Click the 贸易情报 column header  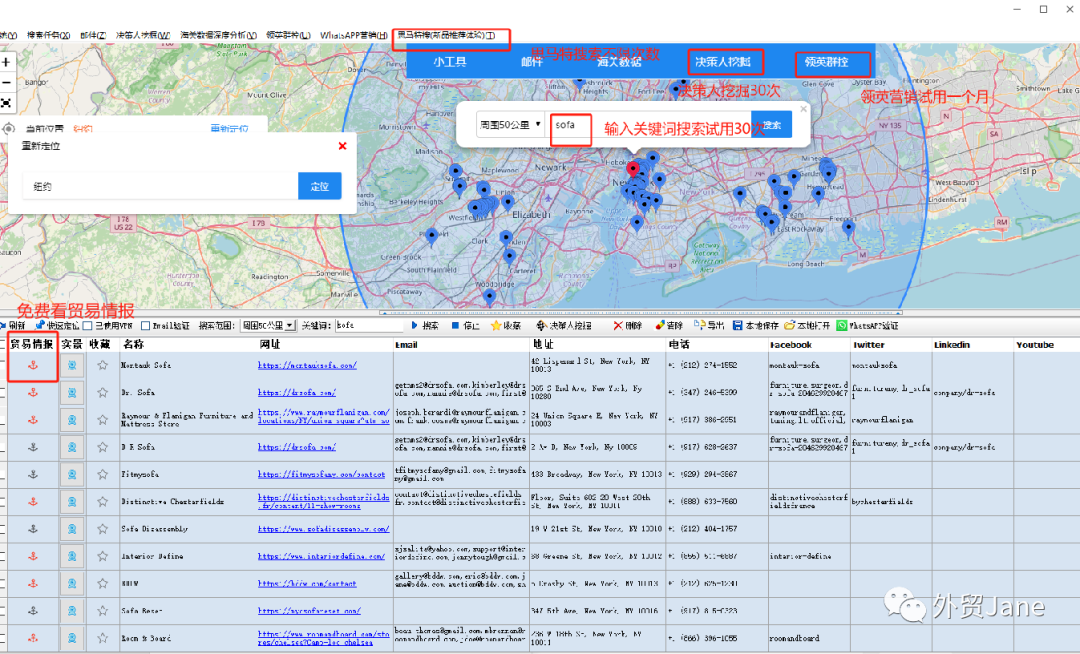tap(32, 344)
